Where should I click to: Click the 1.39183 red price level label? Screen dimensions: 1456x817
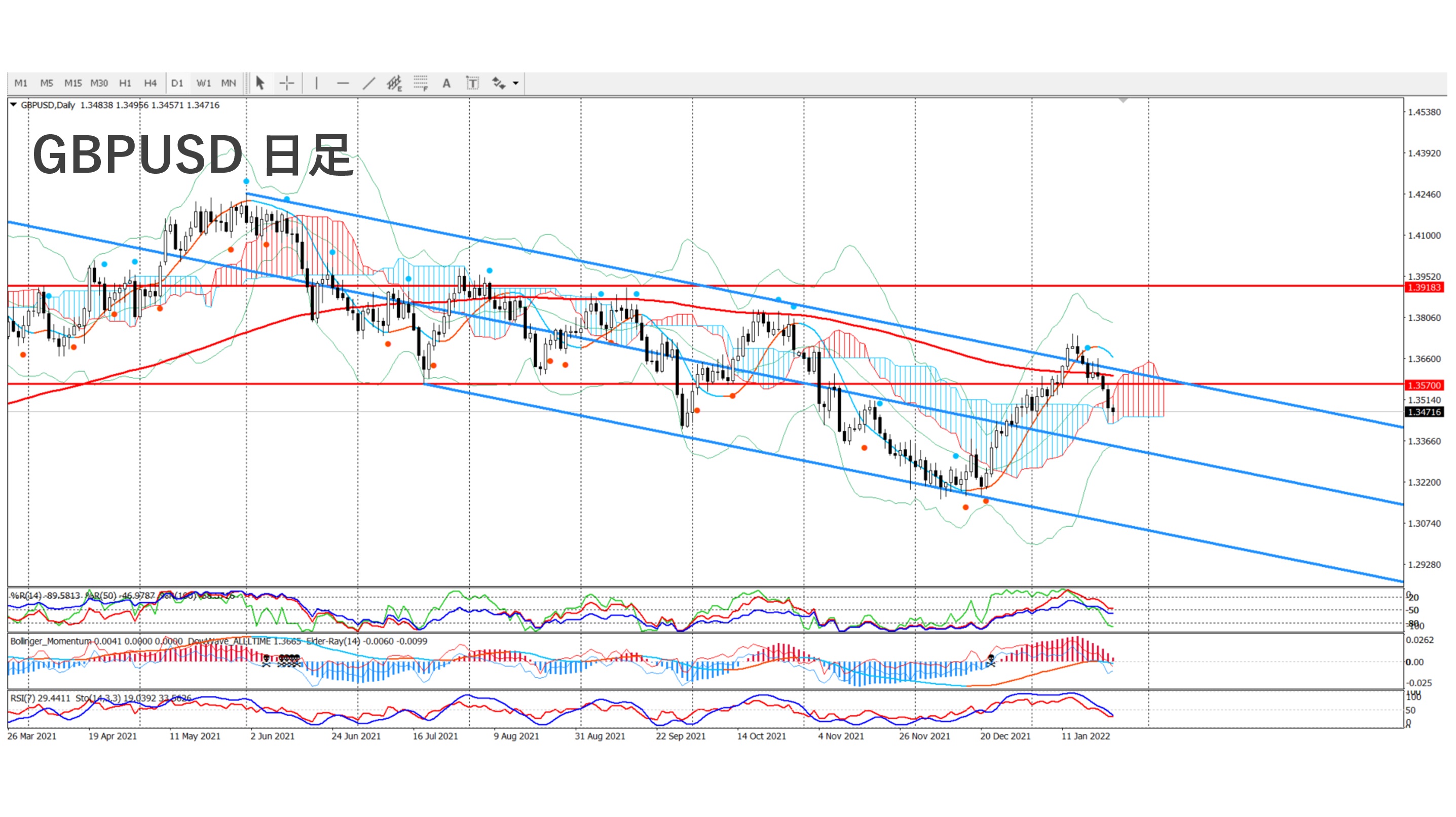tap(1424, 287)
